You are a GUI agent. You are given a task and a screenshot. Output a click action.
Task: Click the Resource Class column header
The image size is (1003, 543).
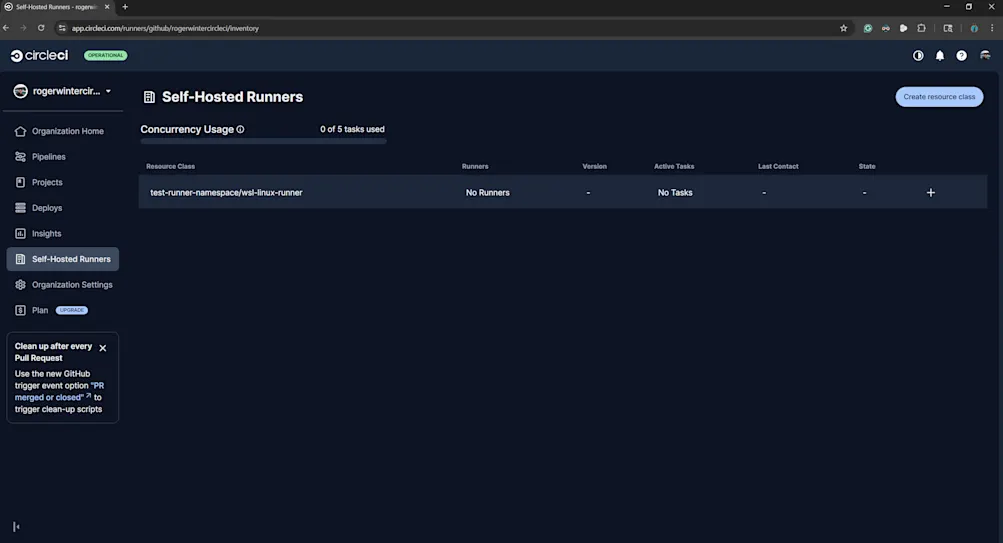click(170, 166)
